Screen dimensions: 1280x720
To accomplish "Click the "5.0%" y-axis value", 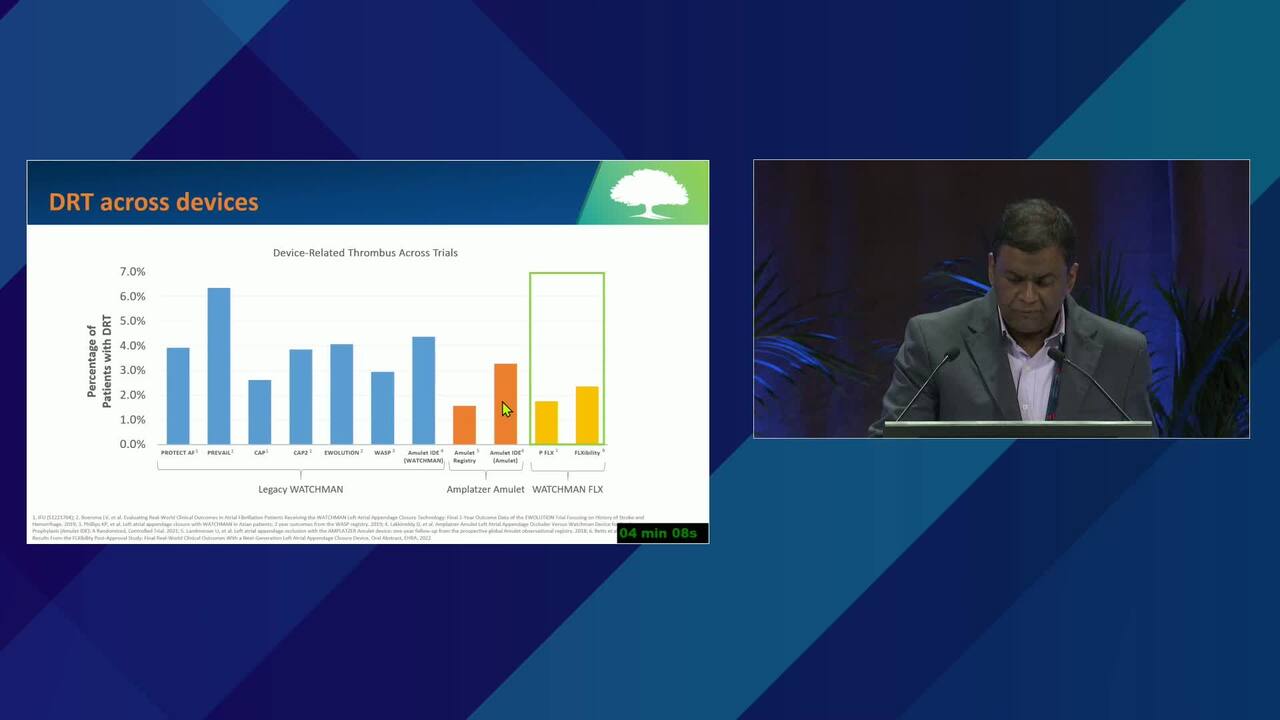I will [x=133, y=321].
